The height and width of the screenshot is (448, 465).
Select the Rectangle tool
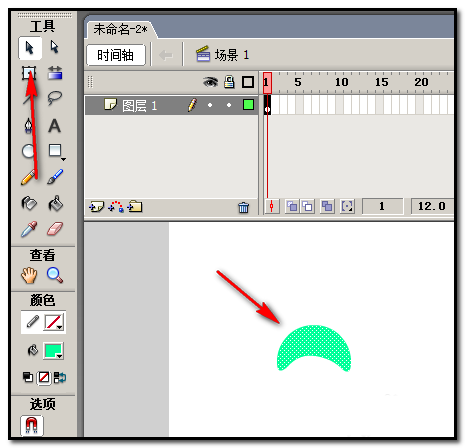55,151
